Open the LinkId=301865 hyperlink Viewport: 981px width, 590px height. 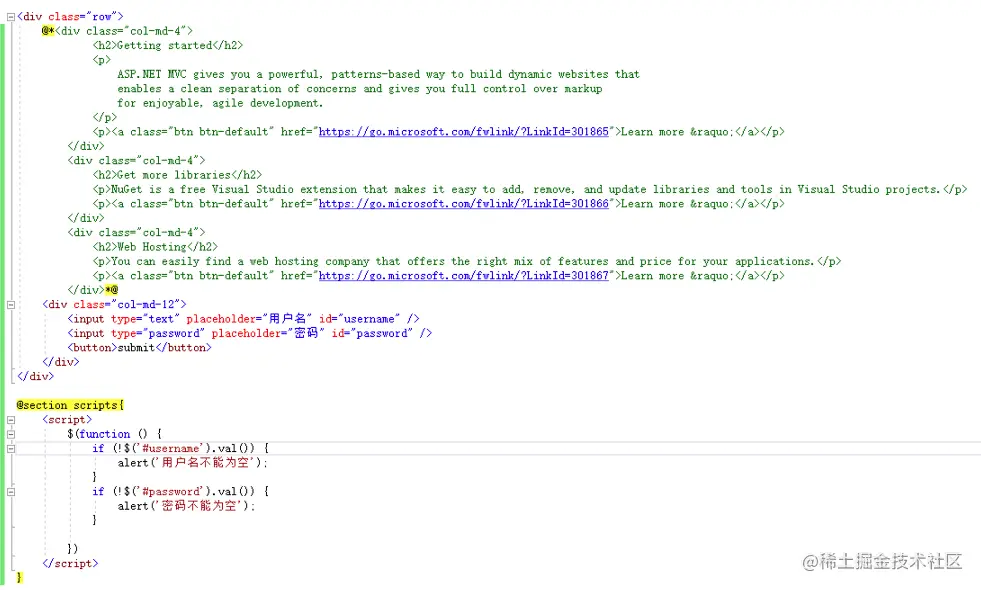(x=464, y=132)
